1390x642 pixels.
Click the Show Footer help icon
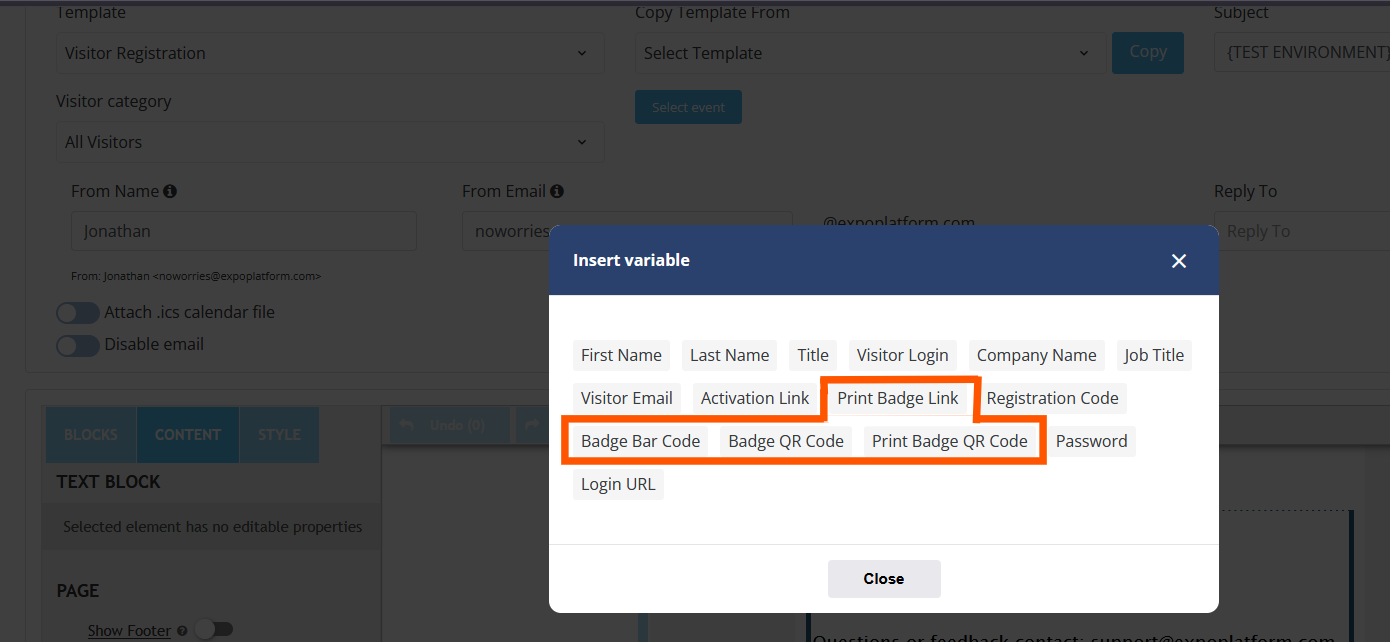pos(182,631)
